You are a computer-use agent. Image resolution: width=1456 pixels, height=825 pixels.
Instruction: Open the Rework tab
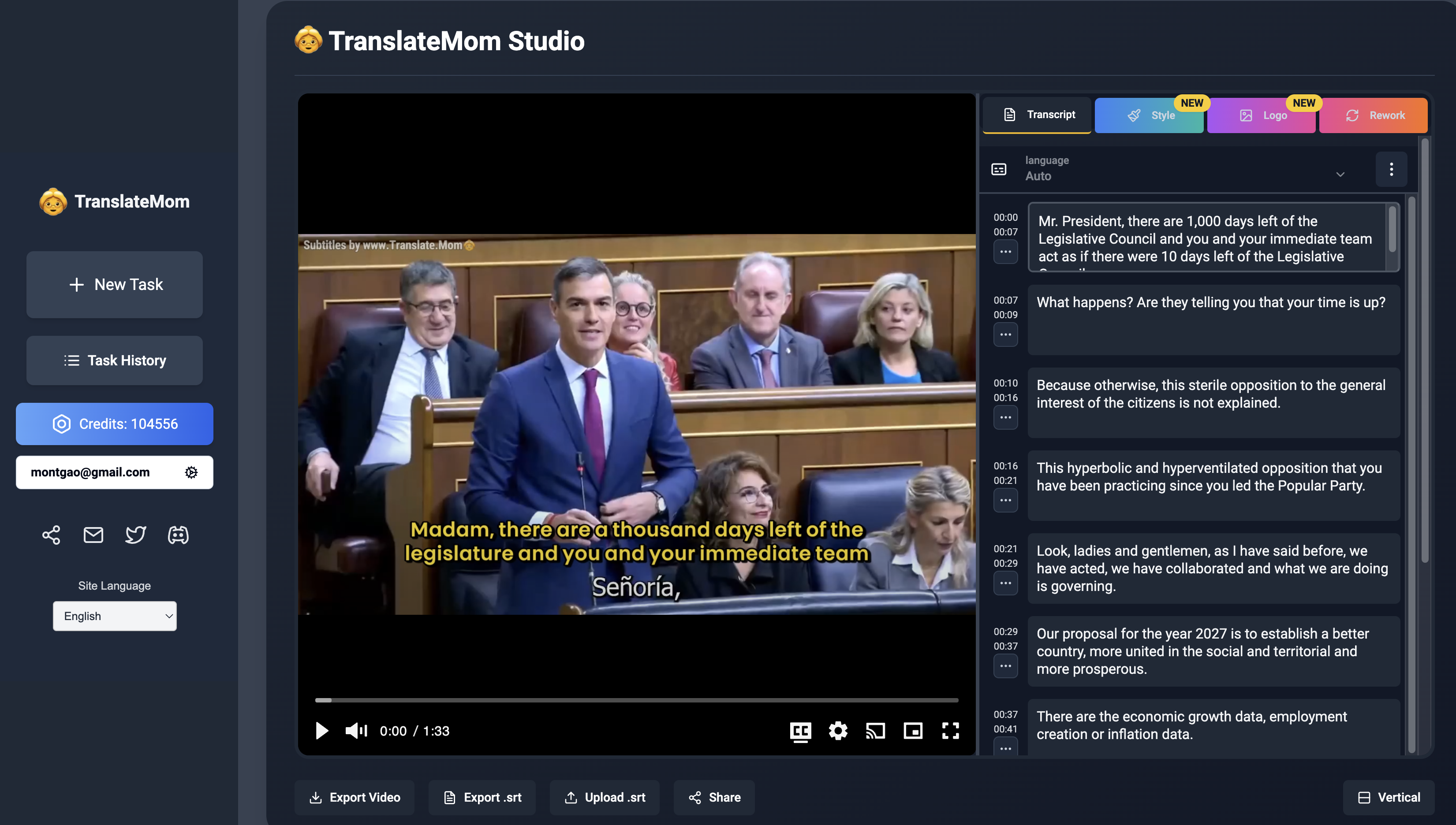1373,115
